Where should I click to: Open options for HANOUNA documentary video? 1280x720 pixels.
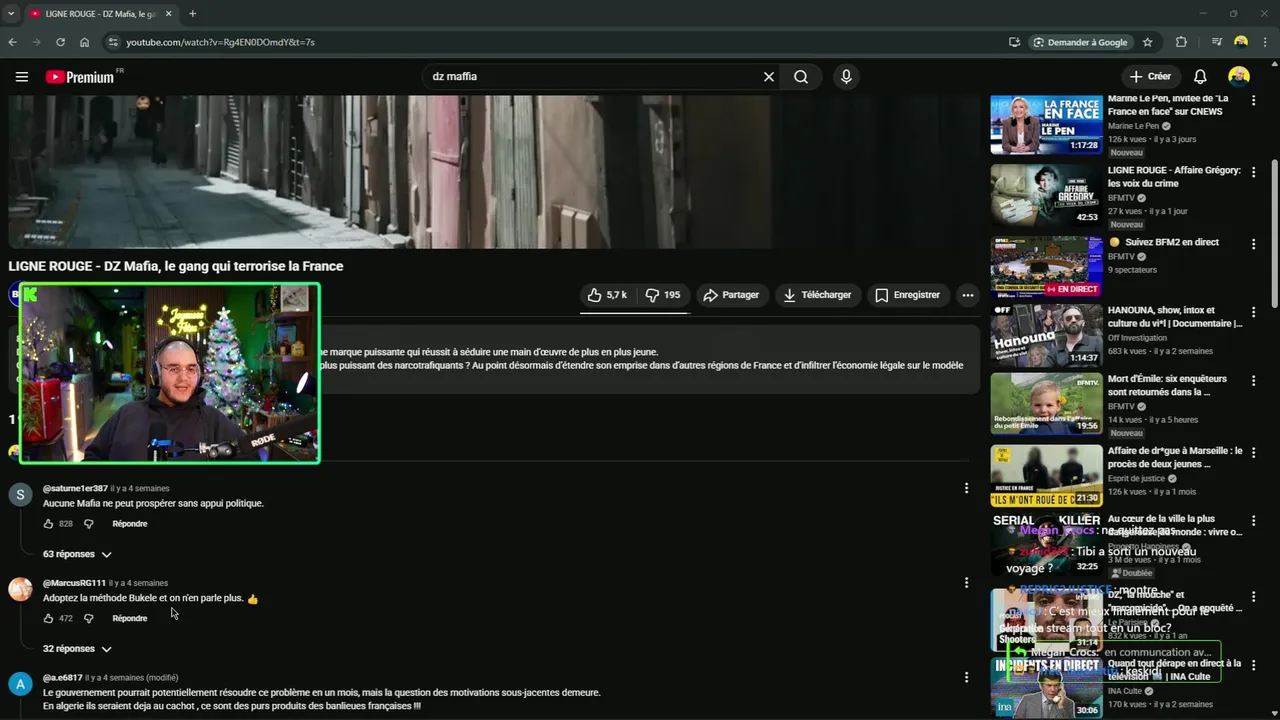click(1253, 312)
